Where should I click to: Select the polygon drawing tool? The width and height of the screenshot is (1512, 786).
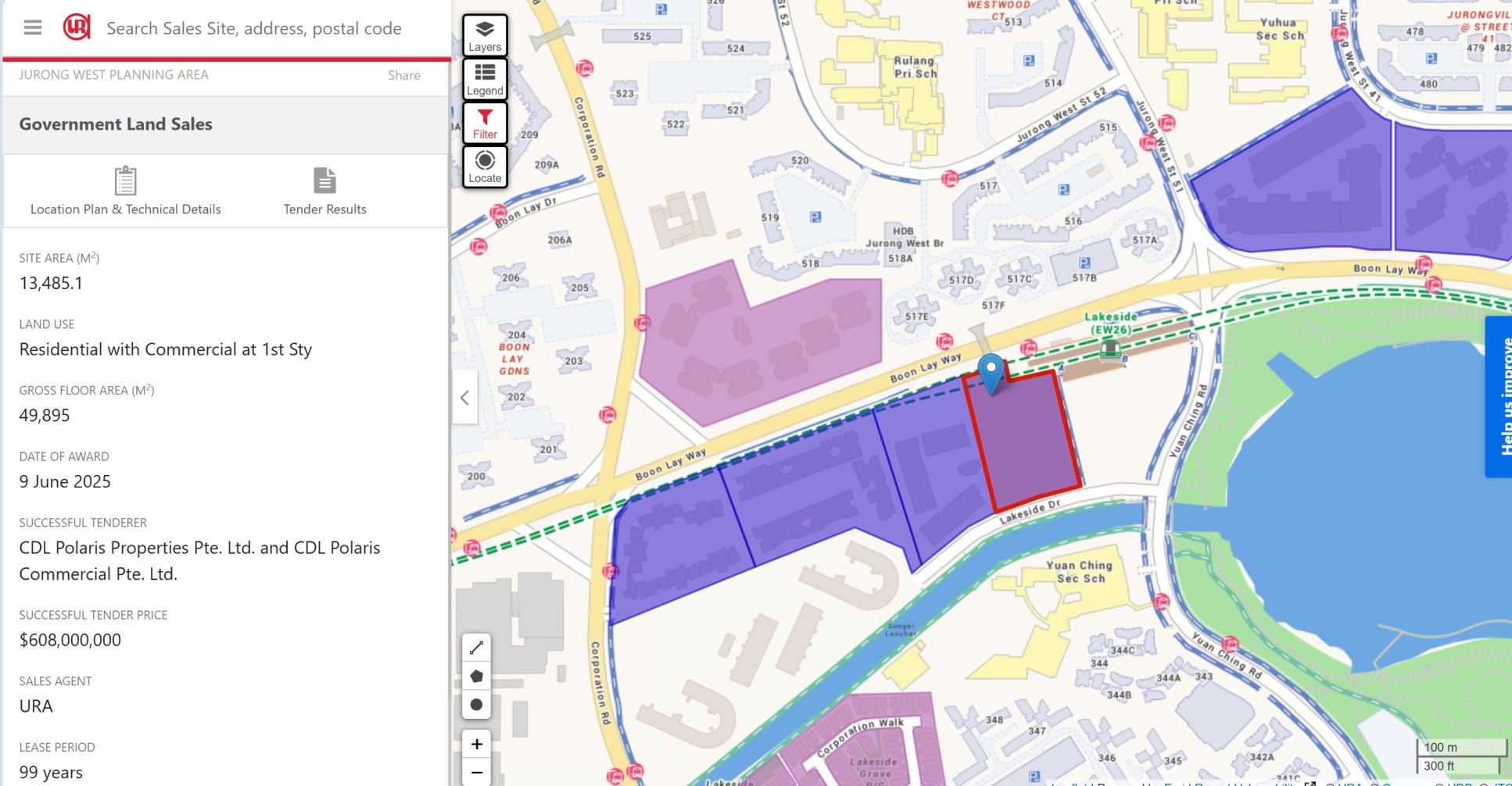pyautogui.click(x=476, y=676)
